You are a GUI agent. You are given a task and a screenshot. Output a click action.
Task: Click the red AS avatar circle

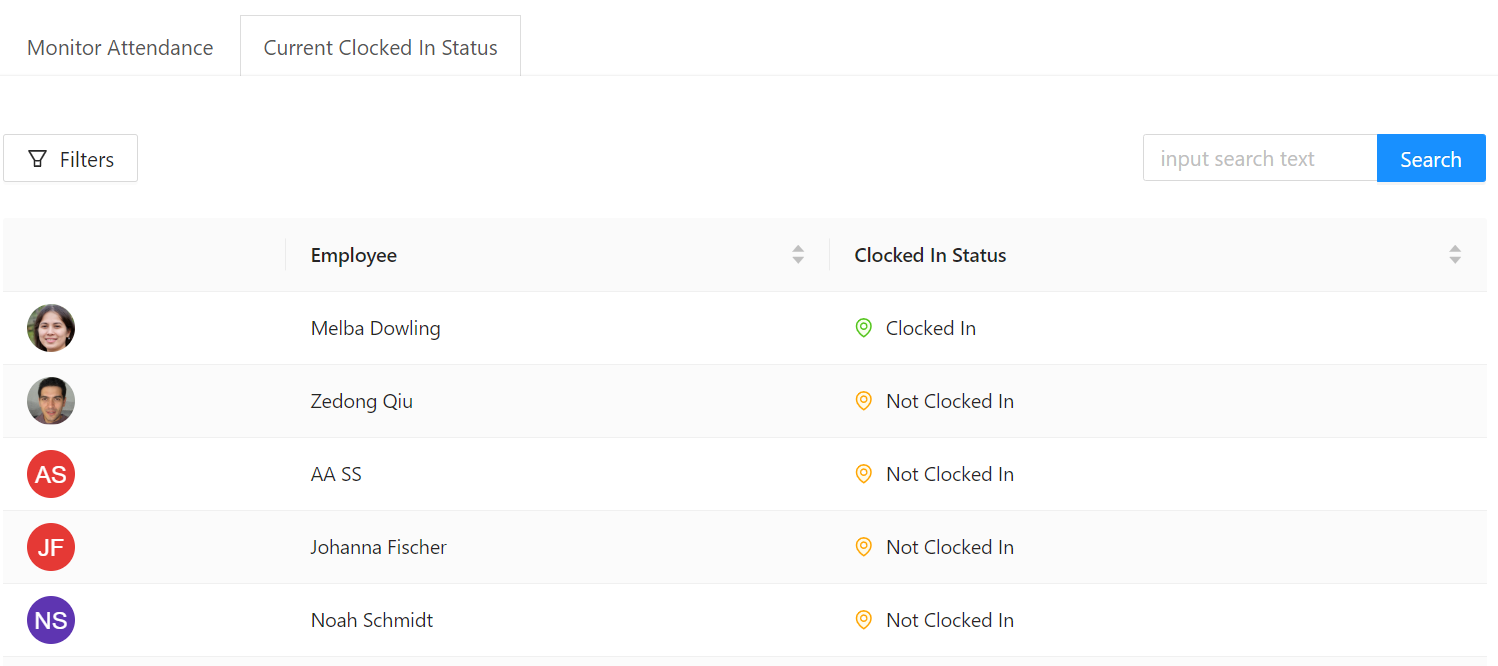[51, 474]
